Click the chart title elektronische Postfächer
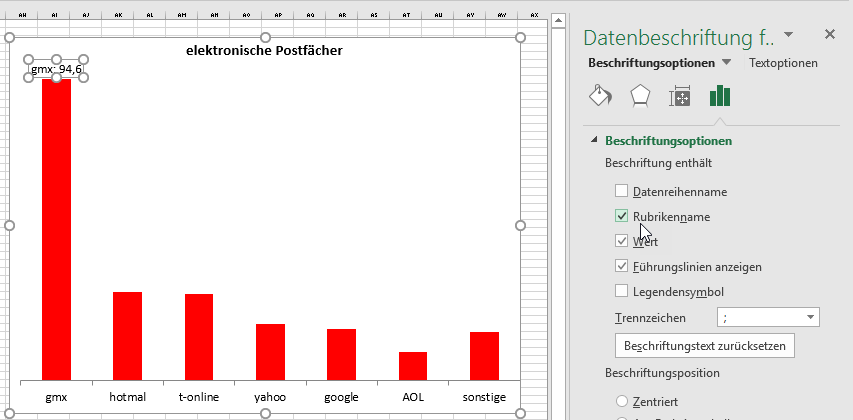The image size is (853, 420). 264,50
